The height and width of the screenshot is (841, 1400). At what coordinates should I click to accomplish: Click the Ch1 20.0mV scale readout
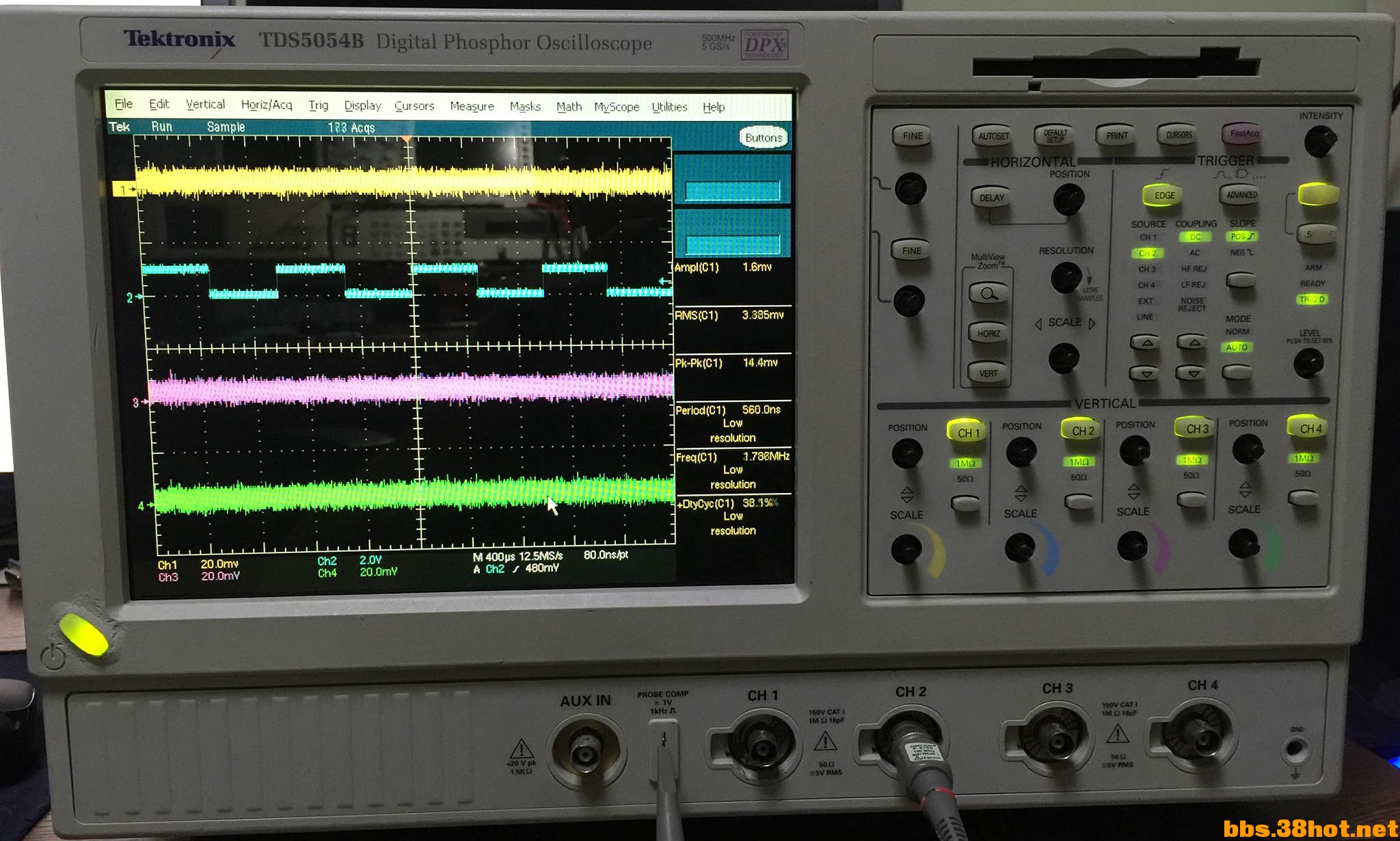198,564
